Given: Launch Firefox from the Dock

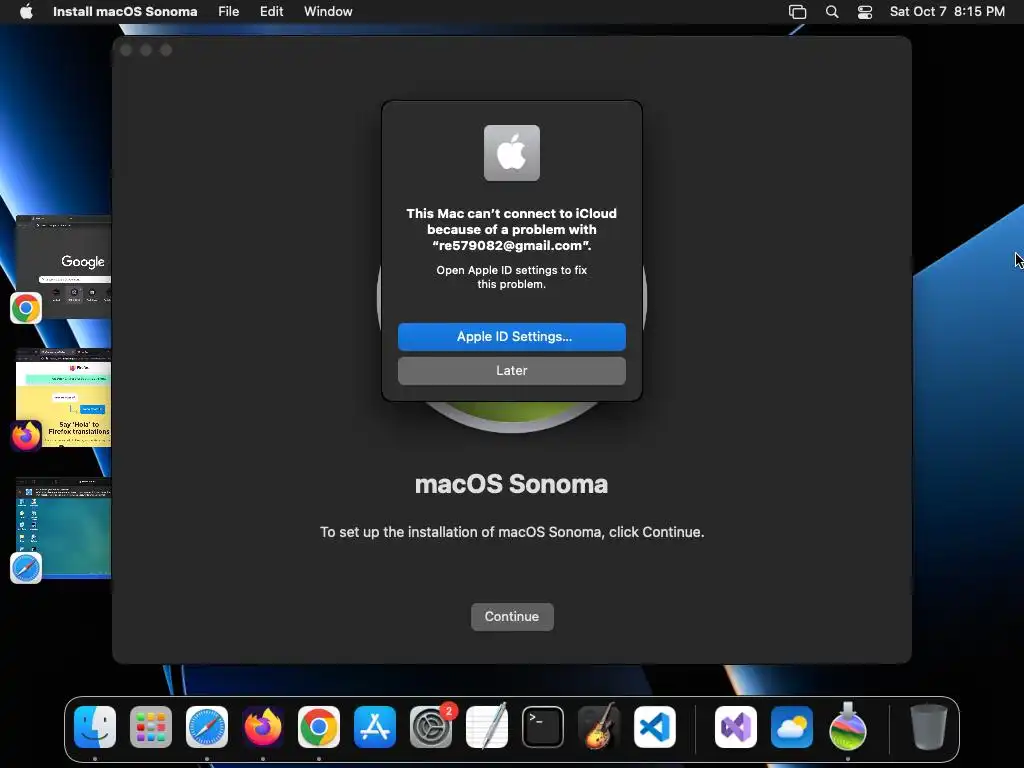Looking at the screenshot, I should 263,727.
